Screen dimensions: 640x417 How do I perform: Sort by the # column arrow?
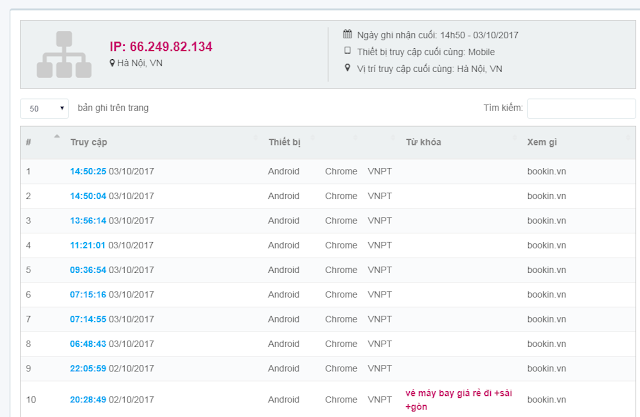tap(57, 136)
